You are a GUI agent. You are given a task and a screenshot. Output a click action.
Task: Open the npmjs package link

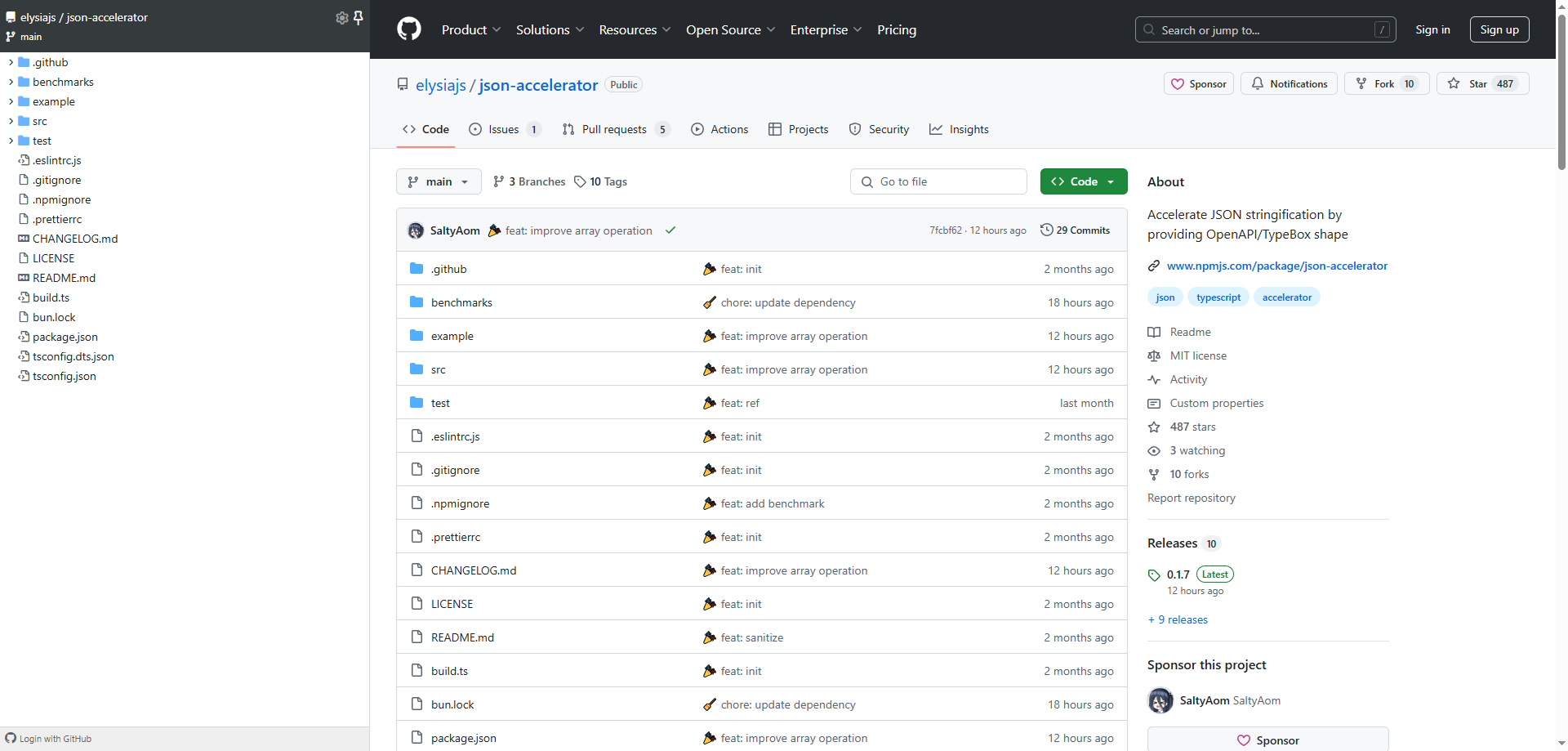(1276, 266)
